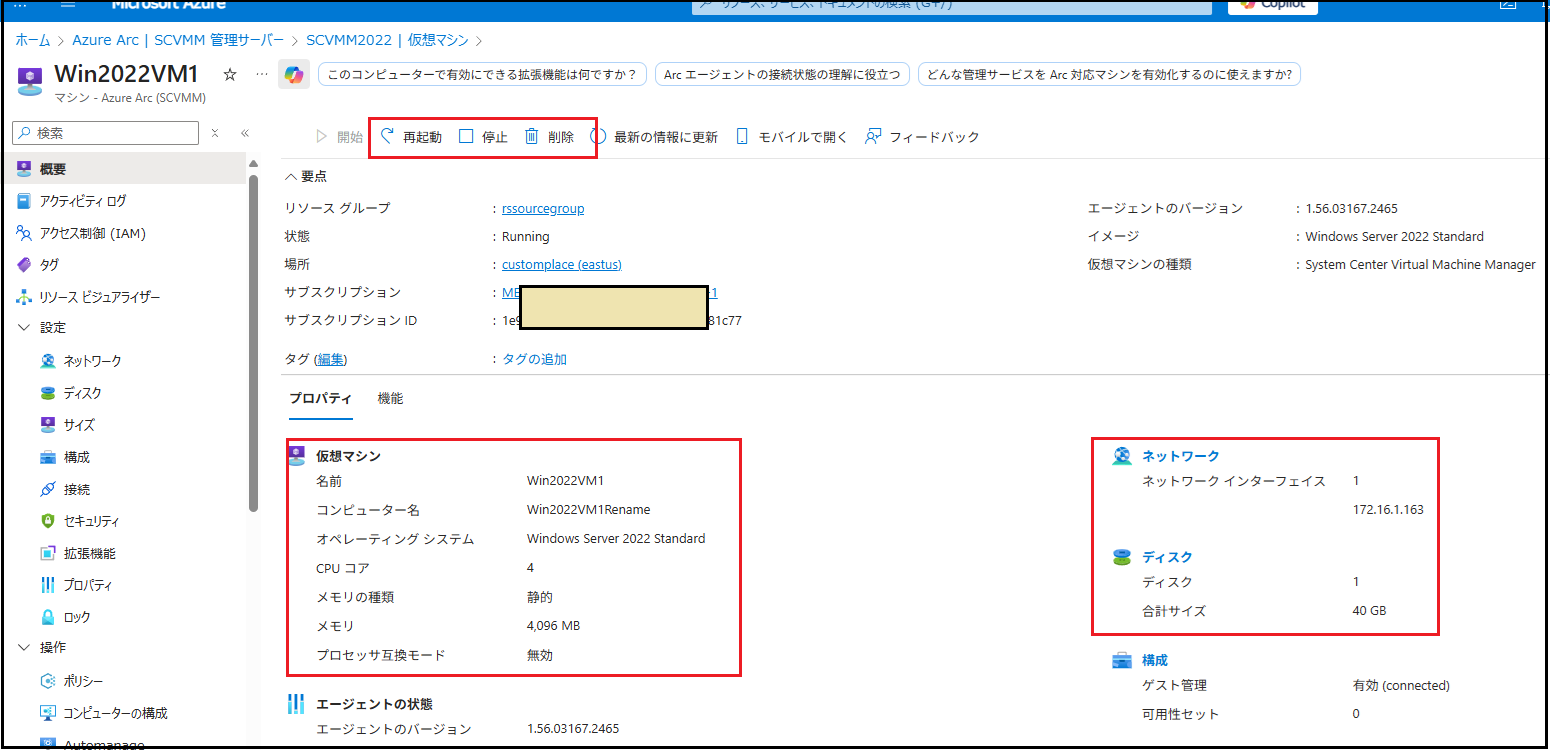Open 拡張機能 in the sidebar

click(89, 553)
